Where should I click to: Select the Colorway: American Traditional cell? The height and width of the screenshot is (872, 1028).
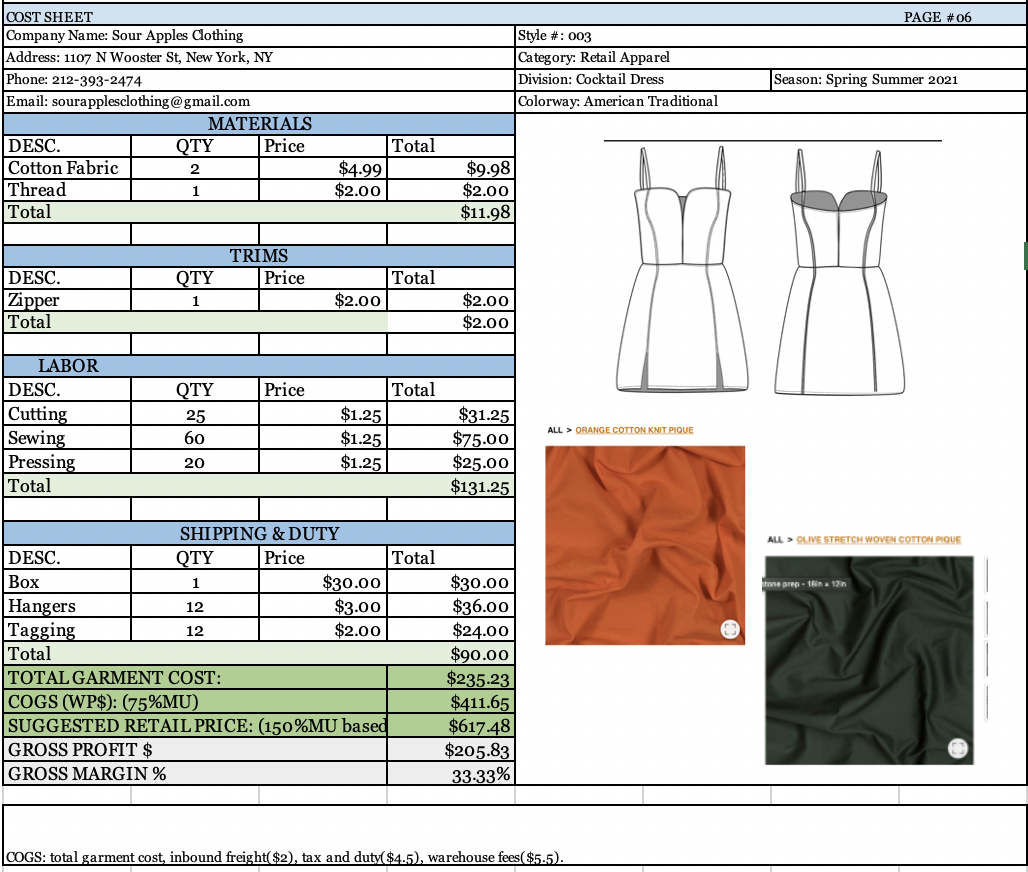771,102
